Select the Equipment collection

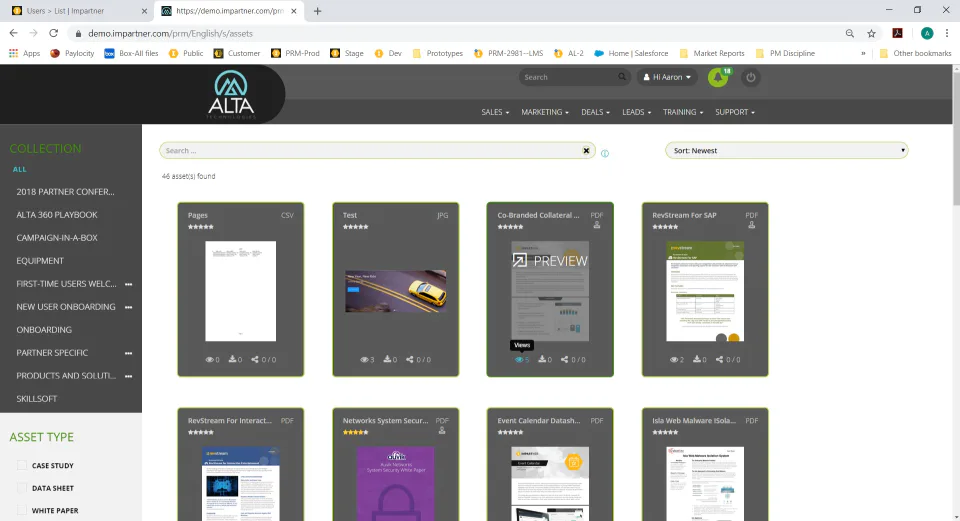(x=40, y=261)
